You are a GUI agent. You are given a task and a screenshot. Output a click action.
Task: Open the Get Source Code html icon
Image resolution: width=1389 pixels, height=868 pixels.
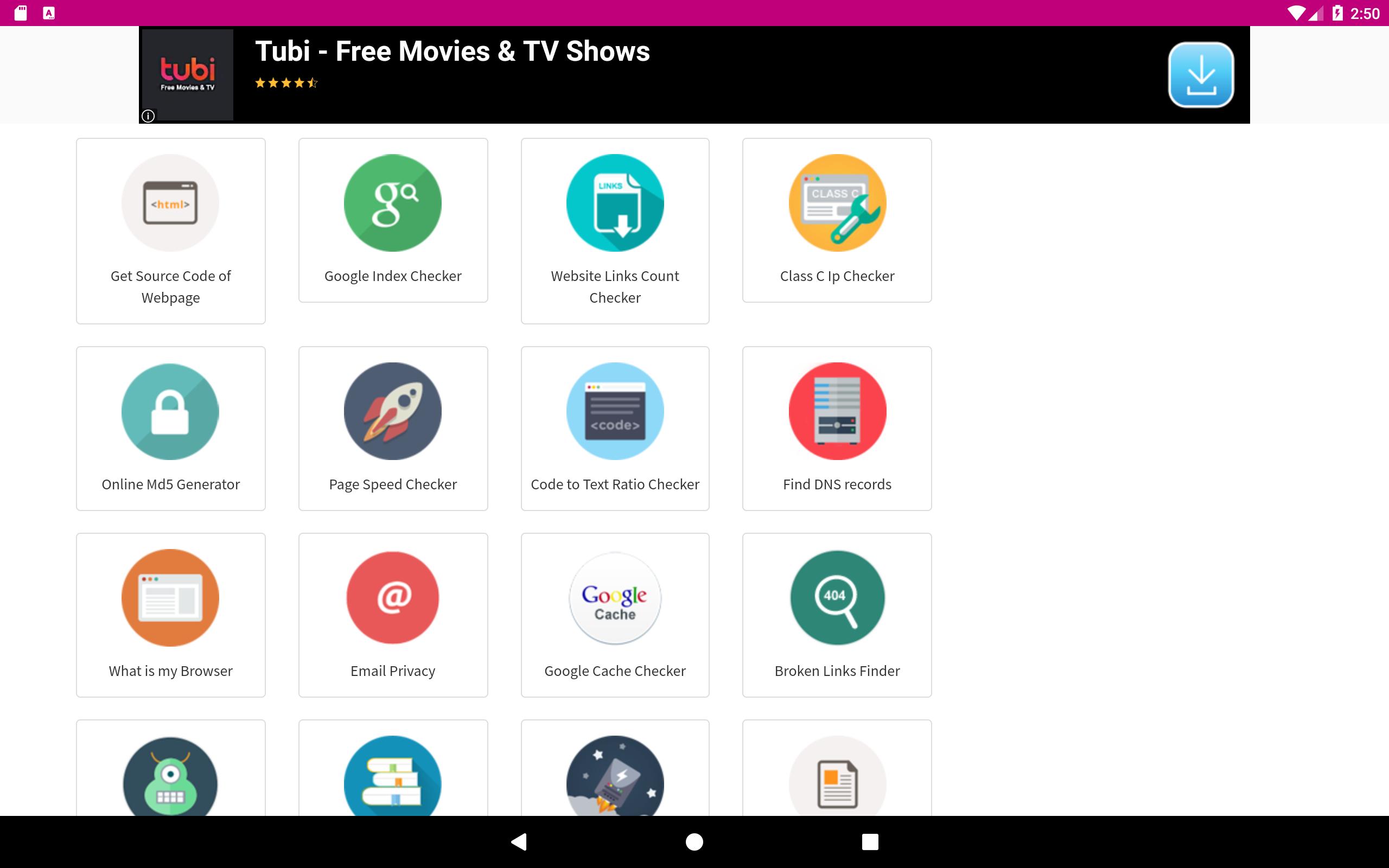[170, 203]
